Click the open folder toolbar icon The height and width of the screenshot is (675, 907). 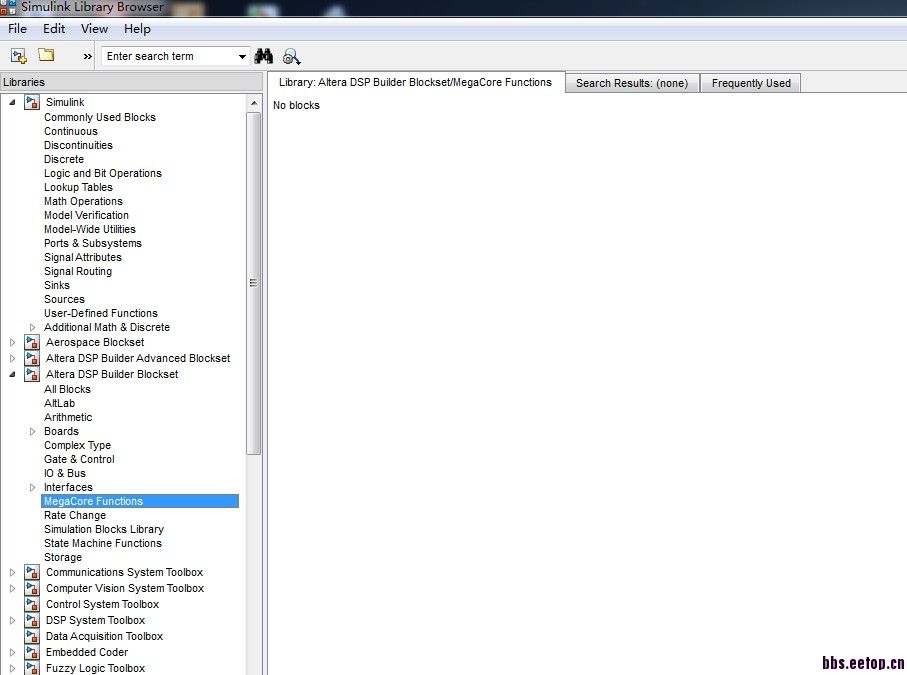pyautogui.click(x=46, y=55)
